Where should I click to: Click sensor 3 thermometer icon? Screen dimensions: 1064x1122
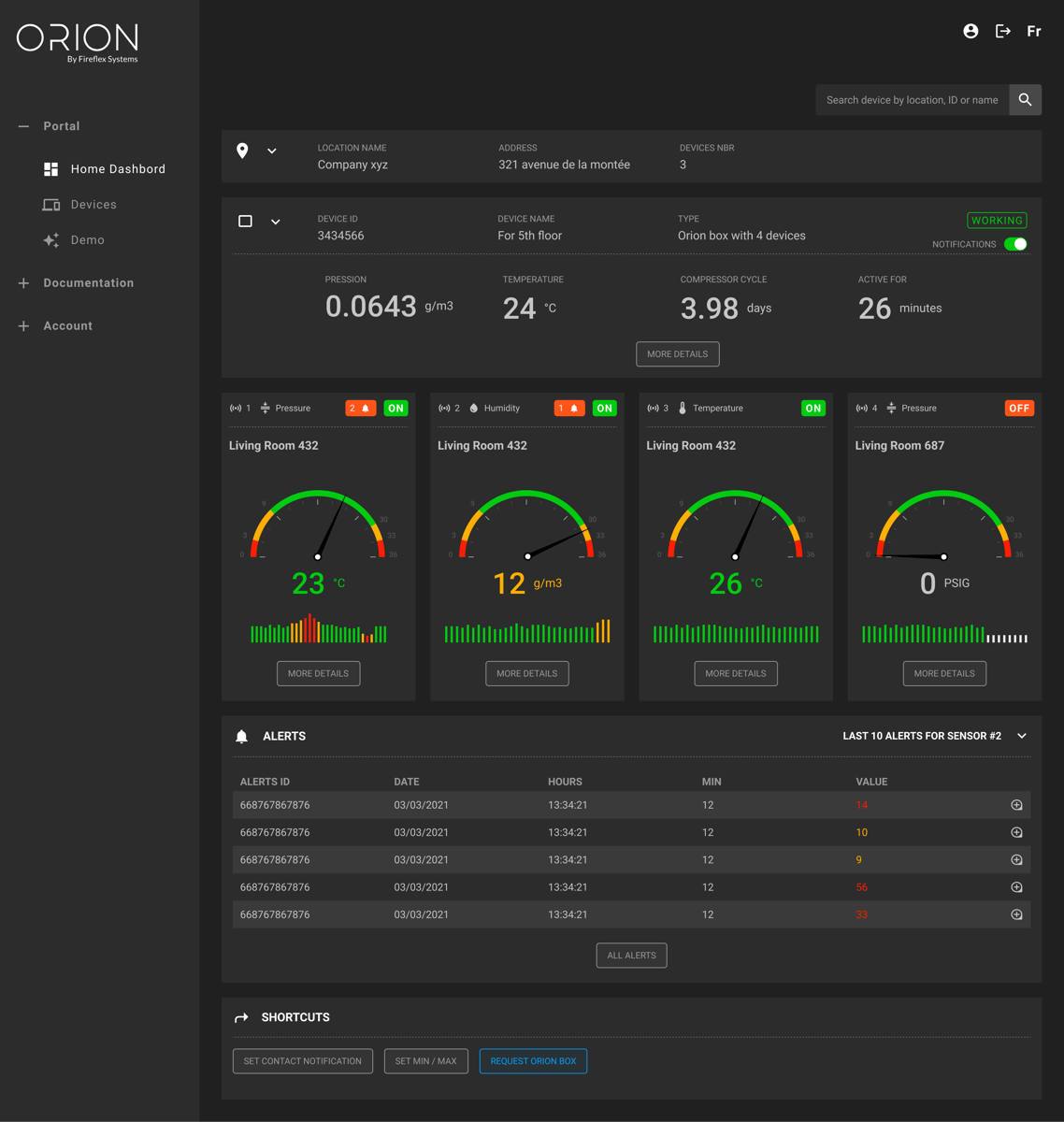click(x=683, y=409)
